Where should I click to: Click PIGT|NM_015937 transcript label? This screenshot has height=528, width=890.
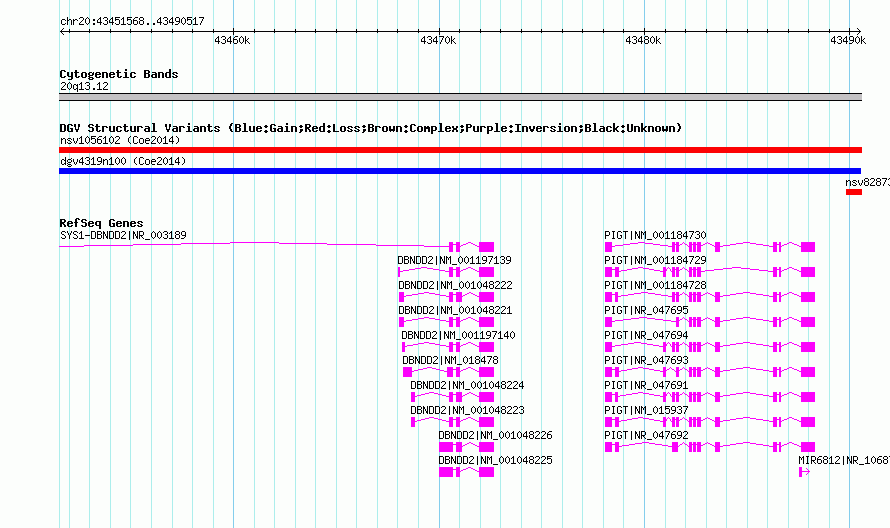tap(646, 410)
